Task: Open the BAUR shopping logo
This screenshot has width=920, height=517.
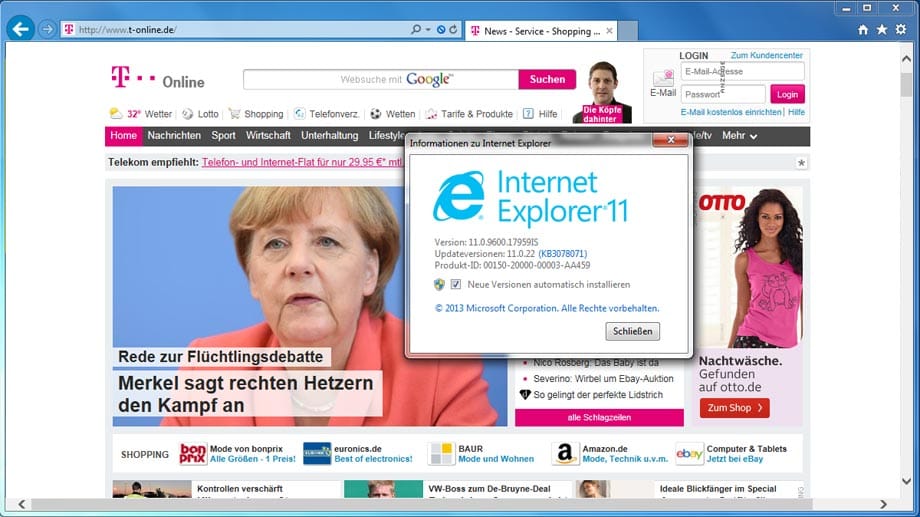Action: (441, 454)
